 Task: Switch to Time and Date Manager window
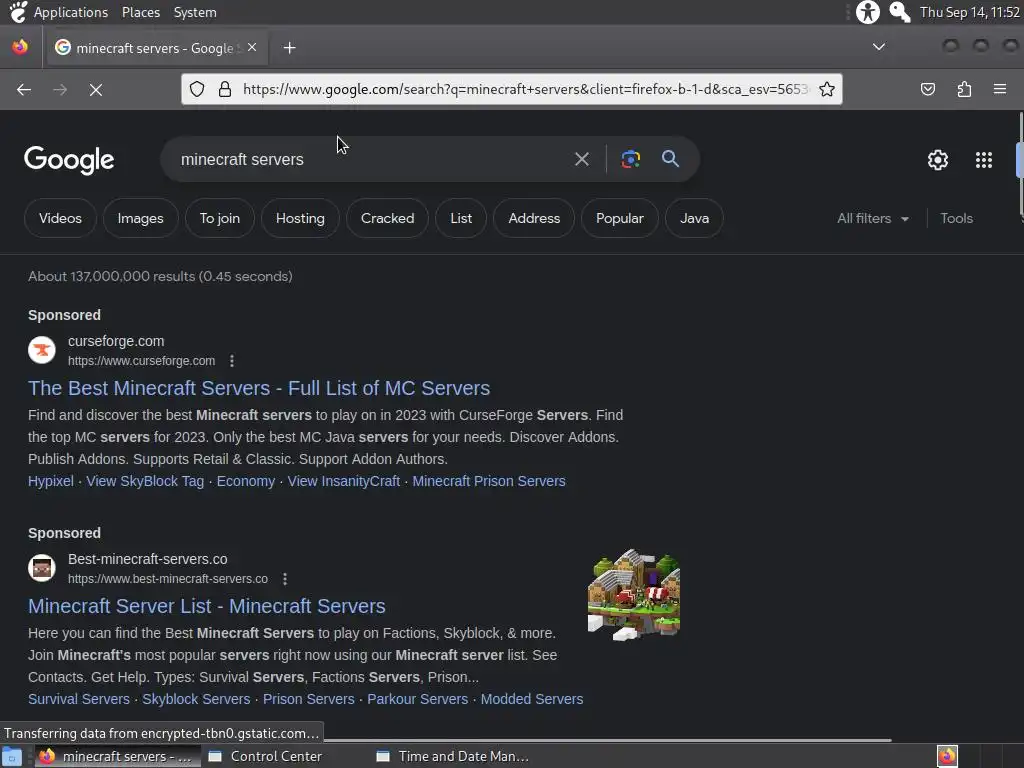pos(453,756)
